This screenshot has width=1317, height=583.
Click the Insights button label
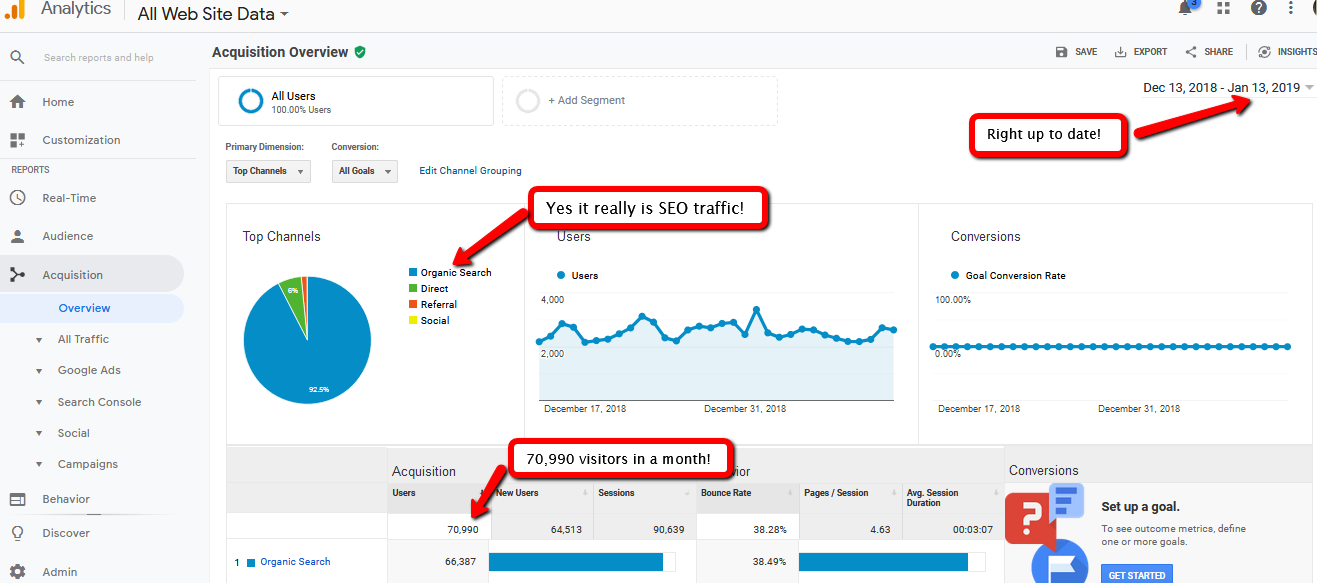[x=1297, y=52]
